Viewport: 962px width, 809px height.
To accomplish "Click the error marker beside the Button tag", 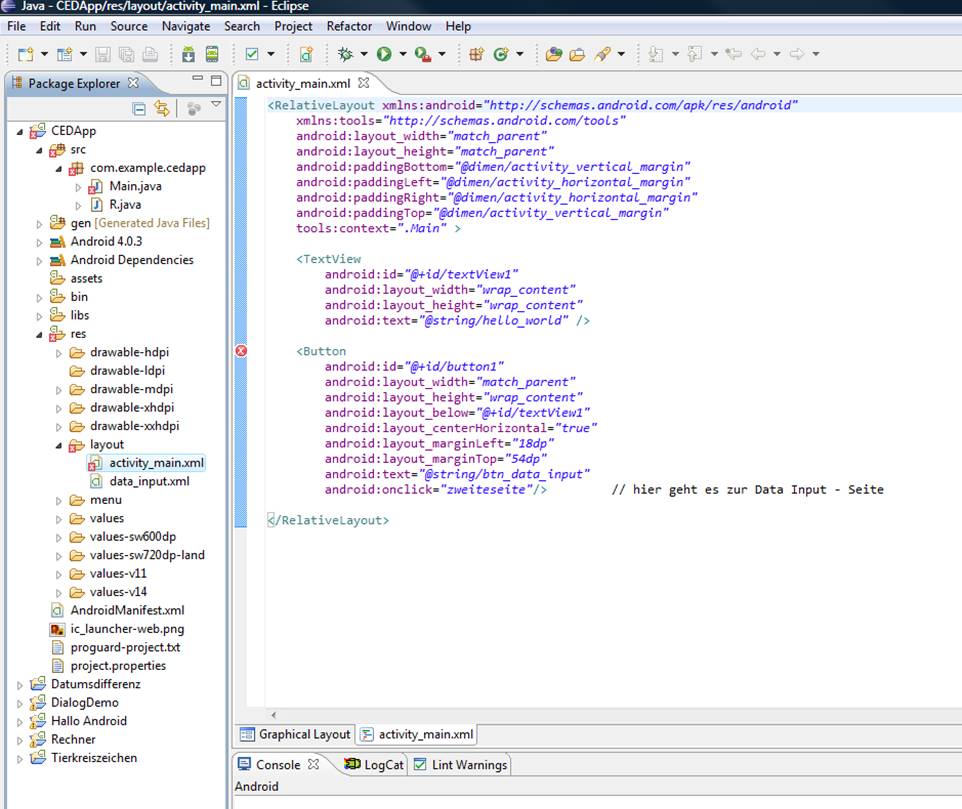I will [x=241, y=351].
